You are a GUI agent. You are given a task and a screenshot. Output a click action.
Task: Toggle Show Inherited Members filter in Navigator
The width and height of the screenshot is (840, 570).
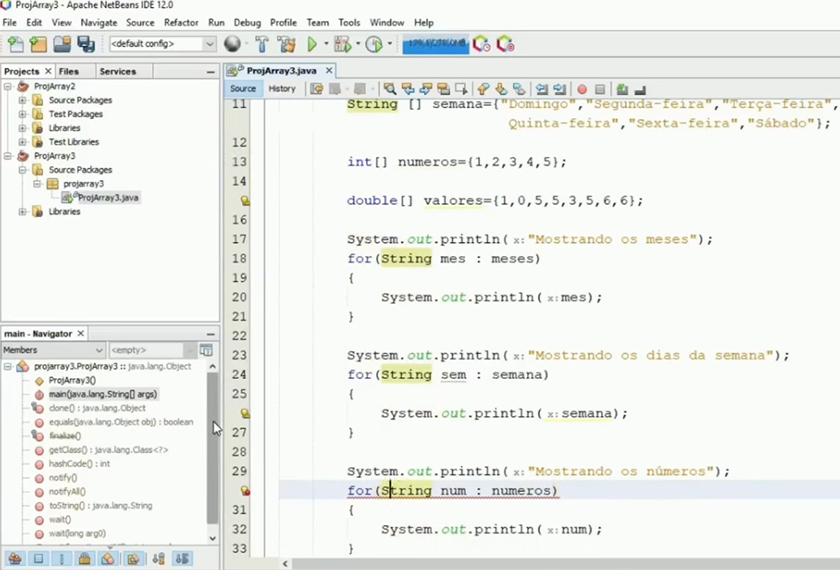coord(15,558)
